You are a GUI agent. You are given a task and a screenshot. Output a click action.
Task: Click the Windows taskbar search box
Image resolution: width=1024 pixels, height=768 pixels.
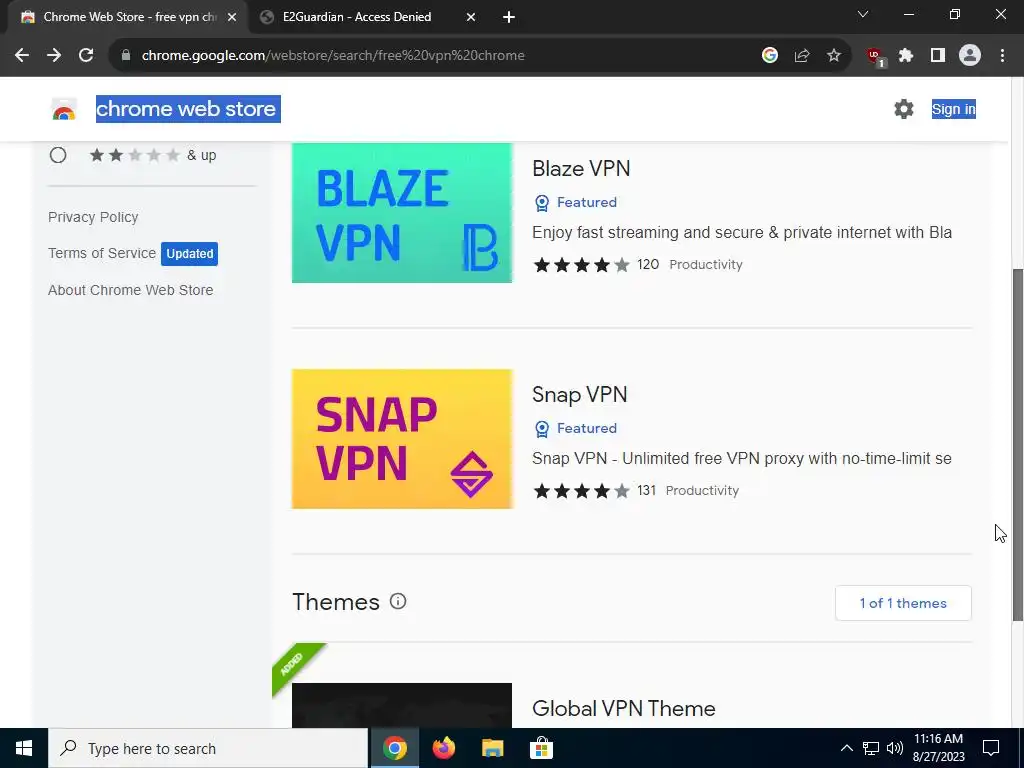(208, 748)
